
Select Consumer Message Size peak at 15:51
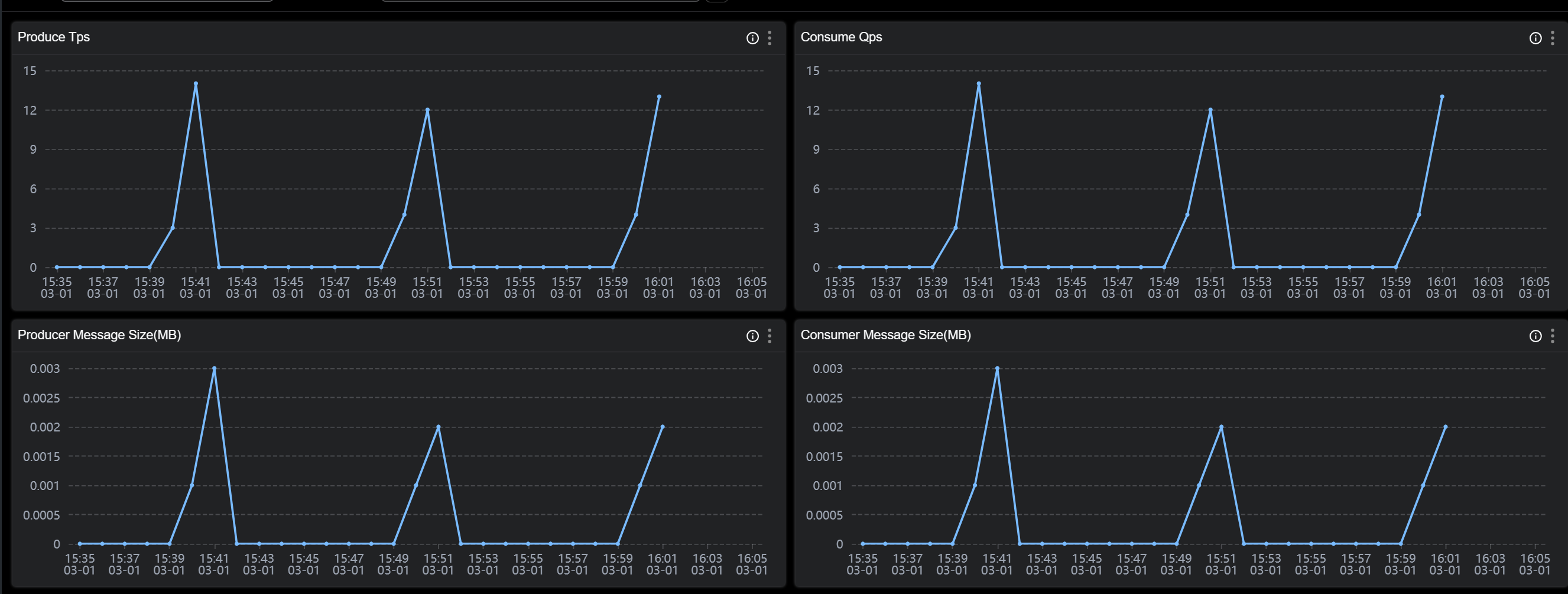click(x=1221, y=427)
